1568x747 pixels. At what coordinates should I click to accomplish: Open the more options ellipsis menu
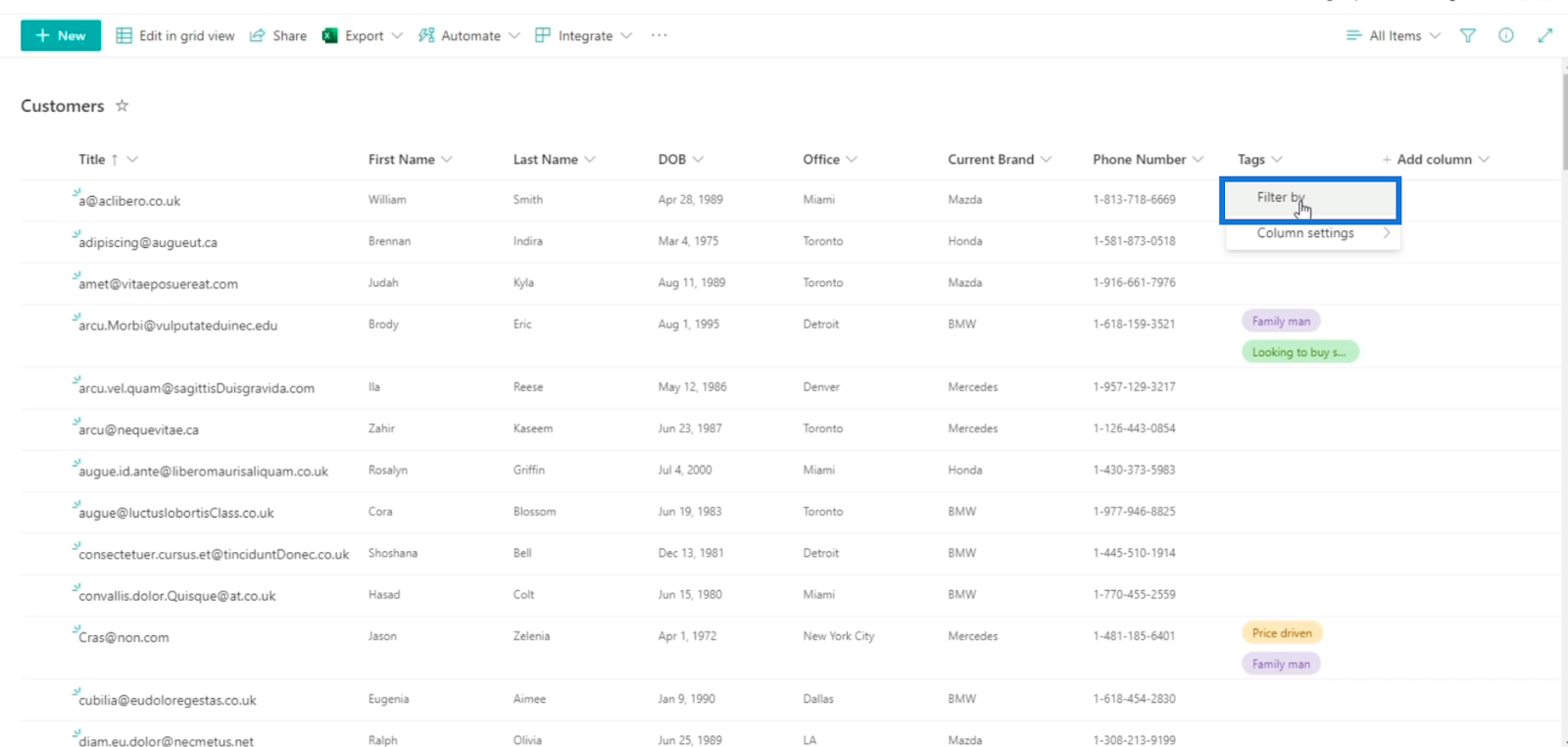click(x=659, y=35)
